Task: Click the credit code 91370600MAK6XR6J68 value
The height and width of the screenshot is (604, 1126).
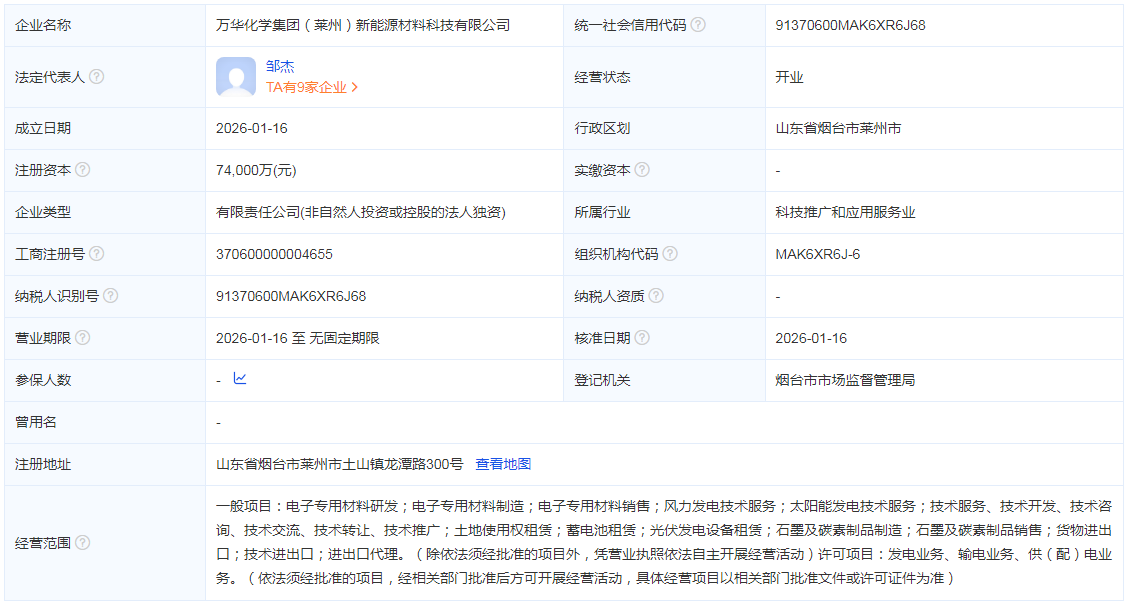Action: tap(850, 25)
